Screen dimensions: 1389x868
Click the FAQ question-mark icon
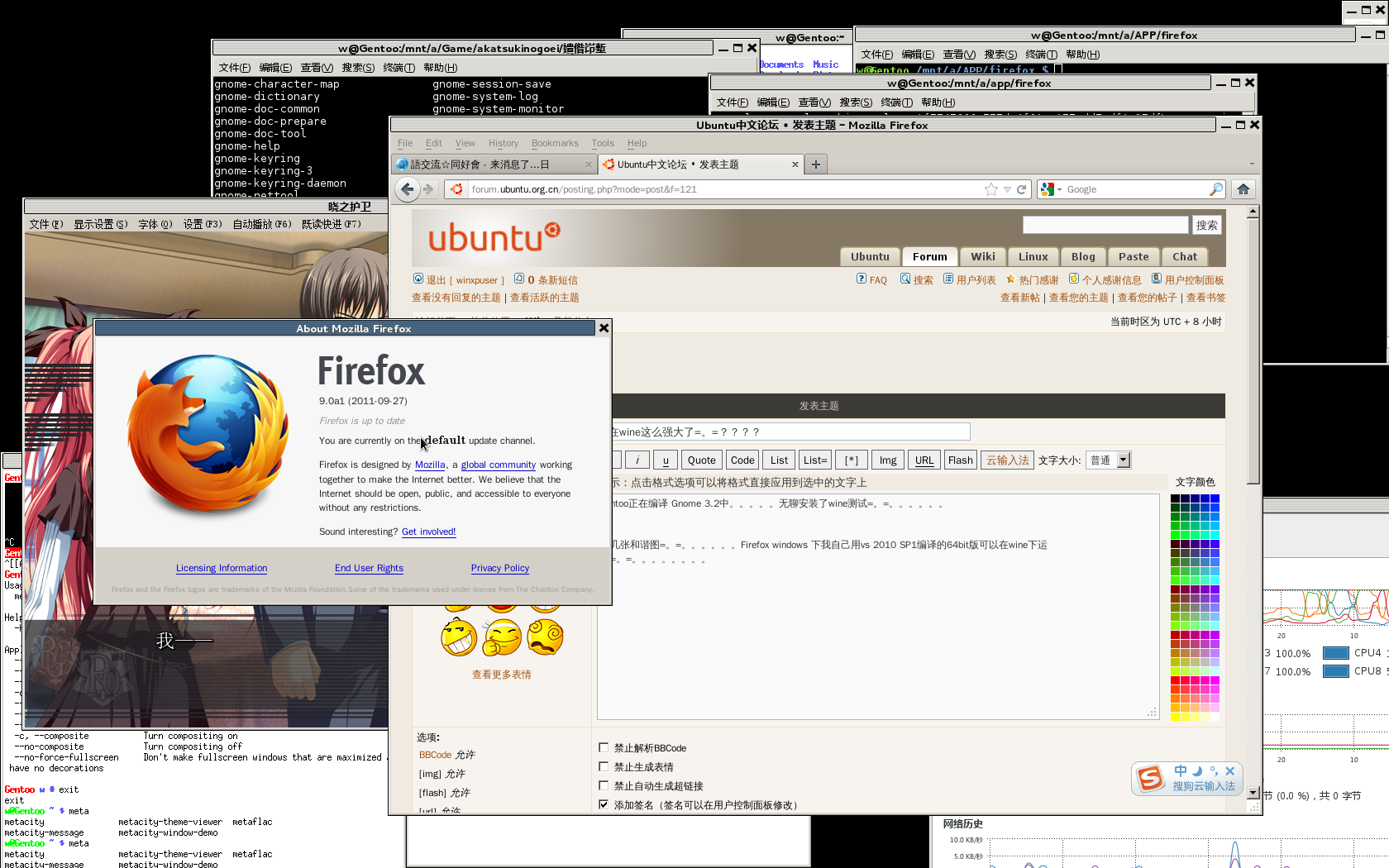862,279
